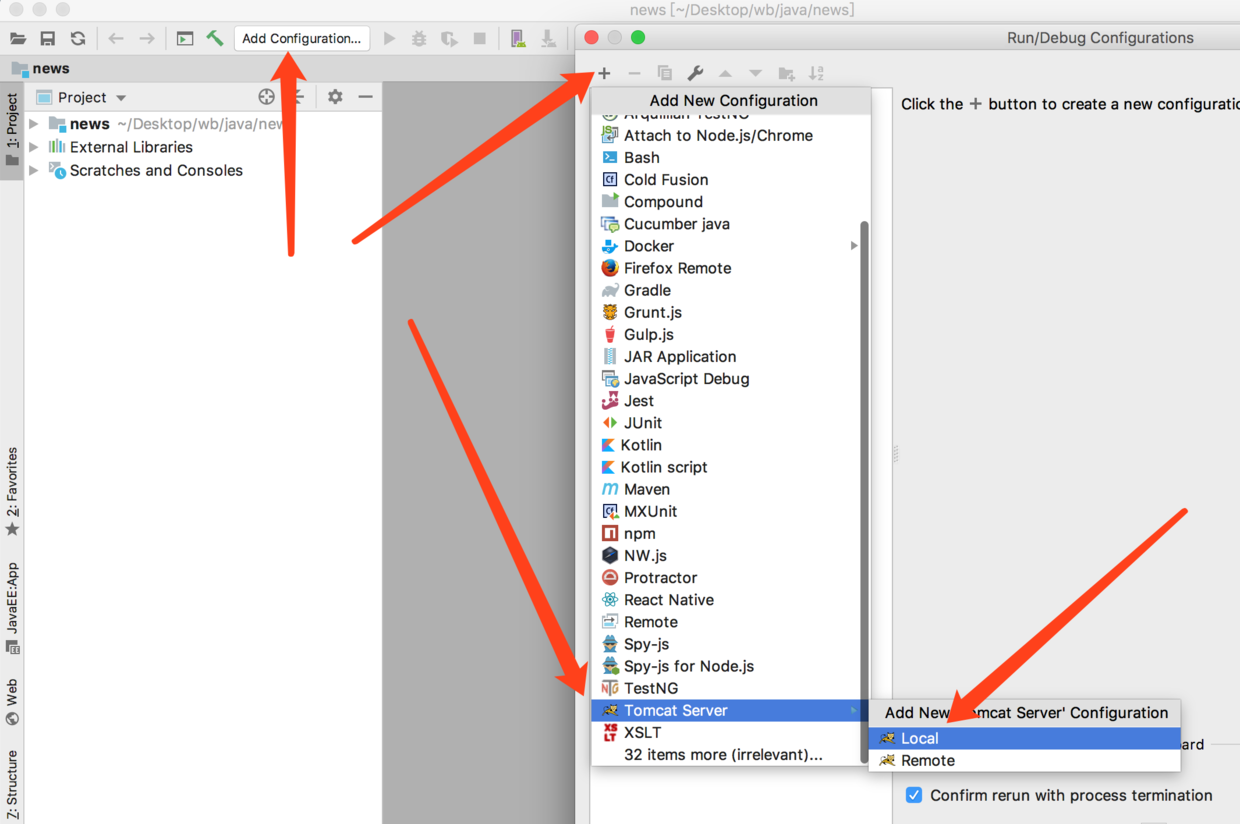Click the Copy Configuration icon
The height and width of the screenshot is (824, 1240).
point(664,73)
